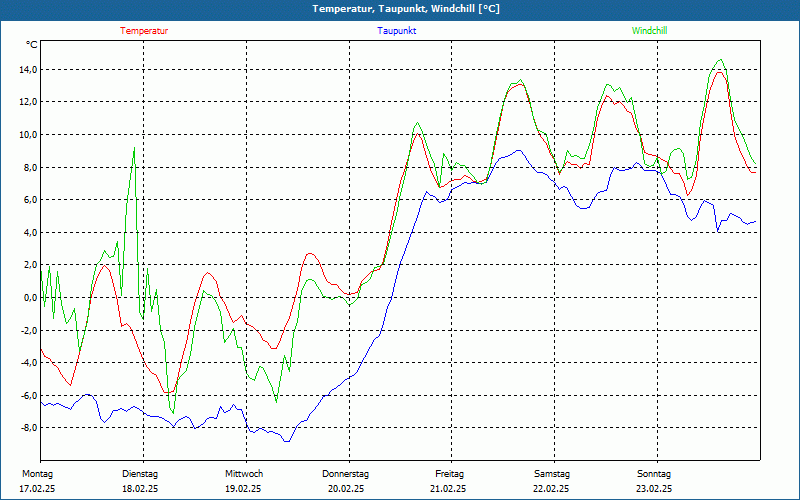Image resolution: width=800 pixels, height=500 pixels.
Task: Click the °C unit label on axis
Action: (x=31, y=45)
